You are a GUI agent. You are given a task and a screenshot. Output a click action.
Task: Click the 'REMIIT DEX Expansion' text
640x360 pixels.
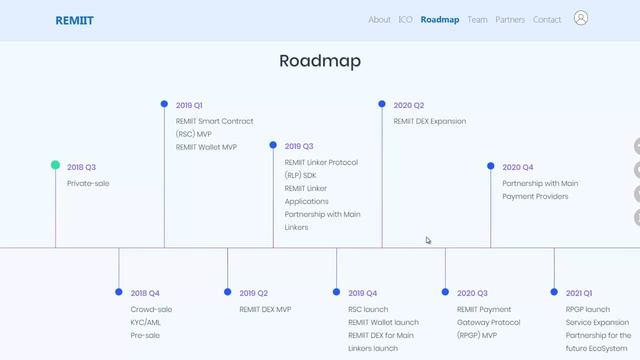click(429, 121)
